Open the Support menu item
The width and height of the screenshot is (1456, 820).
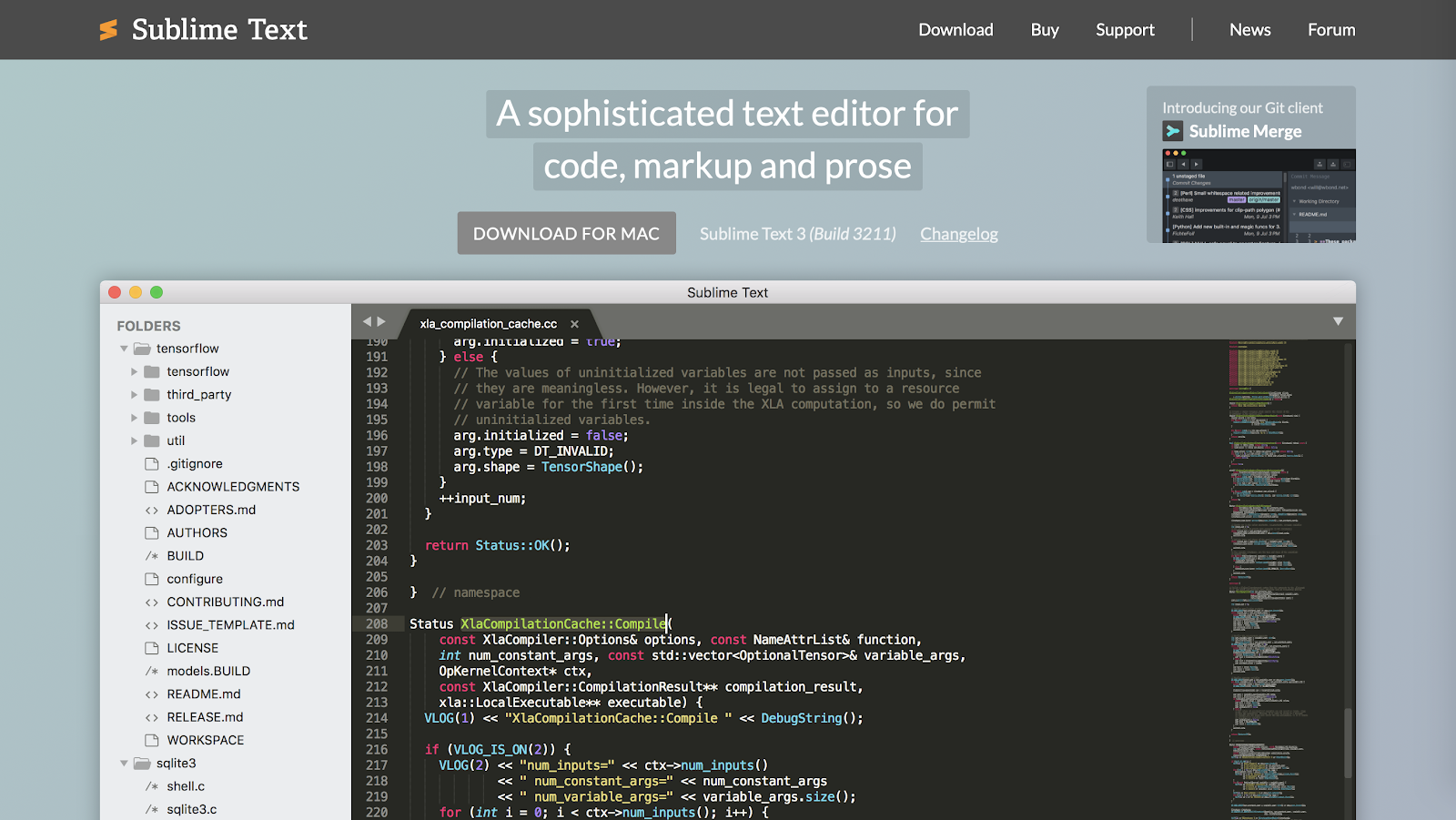click(x=1125, y=30)
